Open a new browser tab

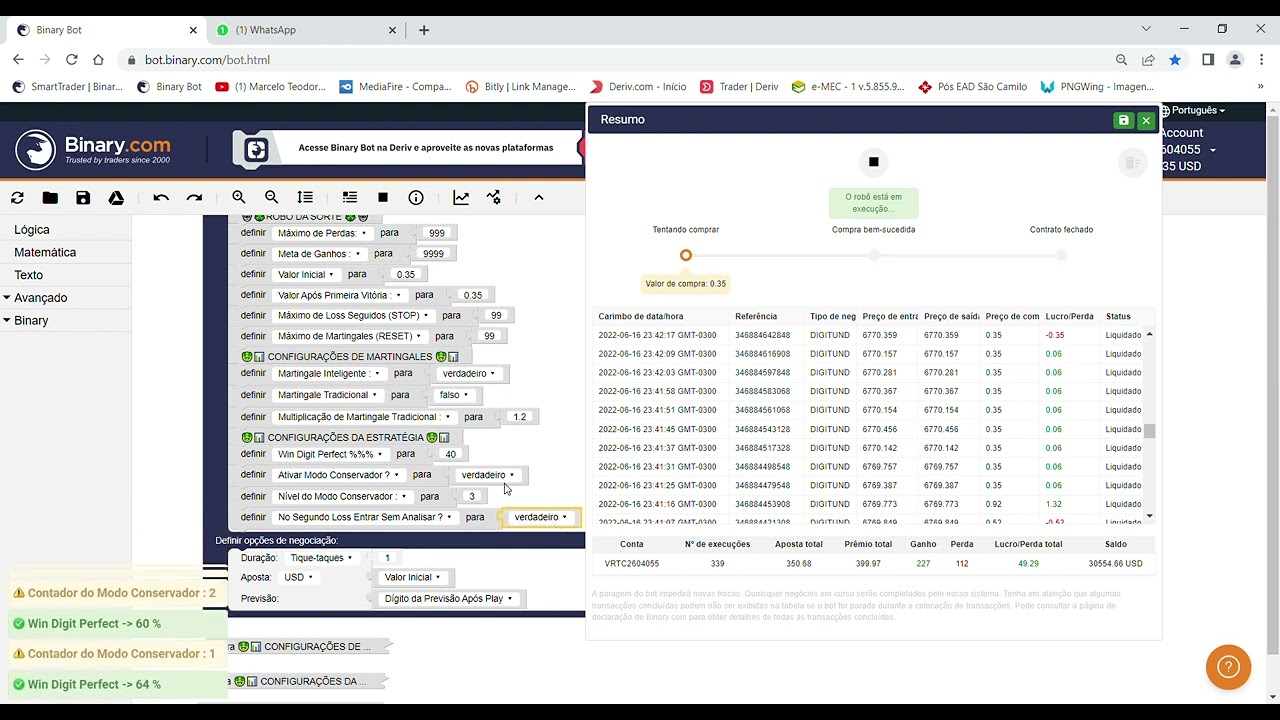[424, 30]
